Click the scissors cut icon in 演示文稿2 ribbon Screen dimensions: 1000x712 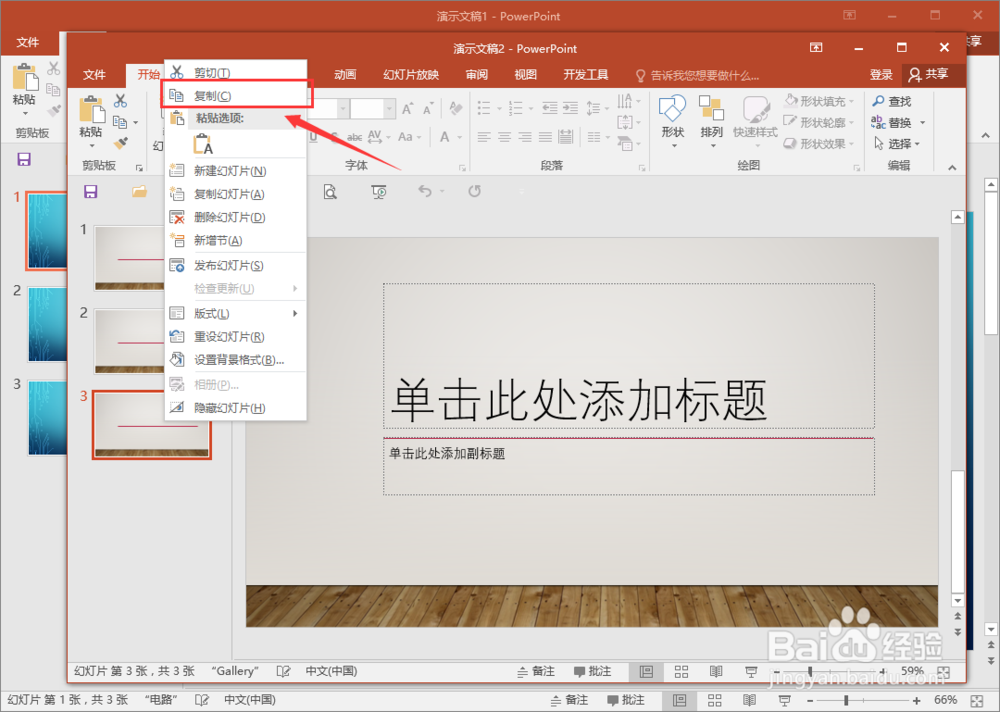pyautogui.click(x=121, y=101)
